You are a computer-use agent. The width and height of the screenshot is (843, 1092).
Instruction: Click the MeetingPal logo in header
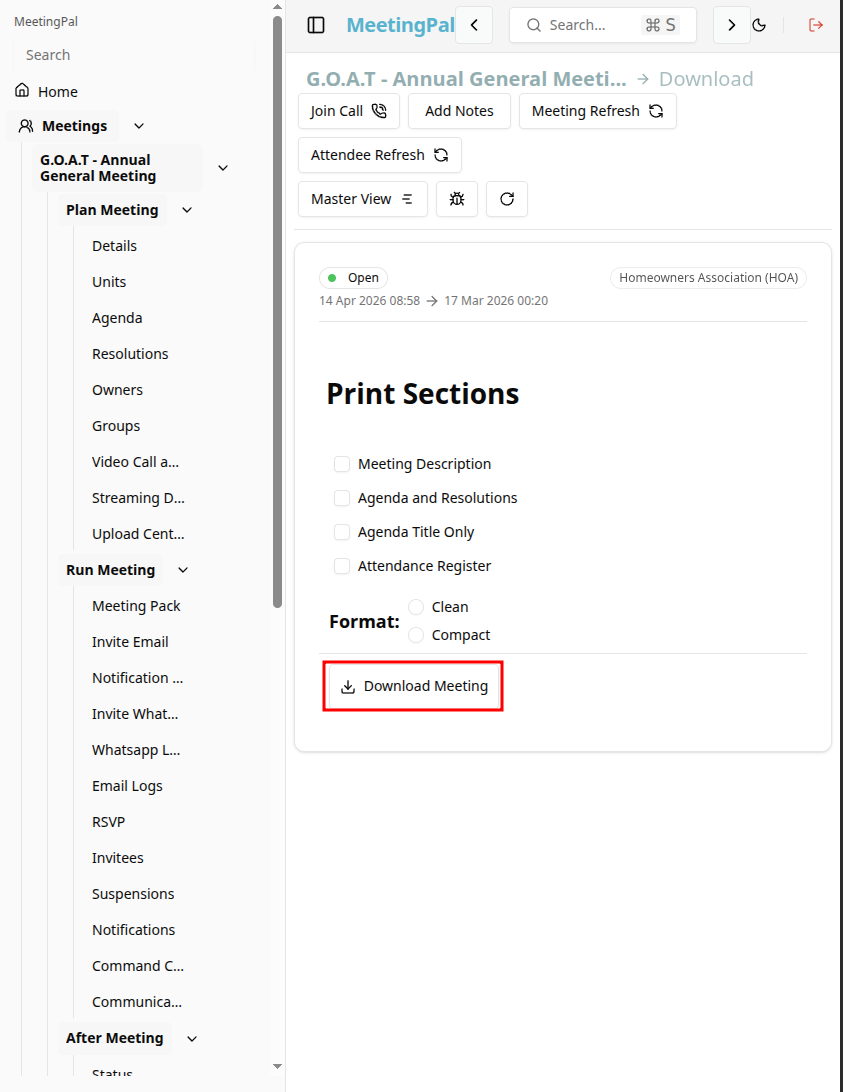401,25
